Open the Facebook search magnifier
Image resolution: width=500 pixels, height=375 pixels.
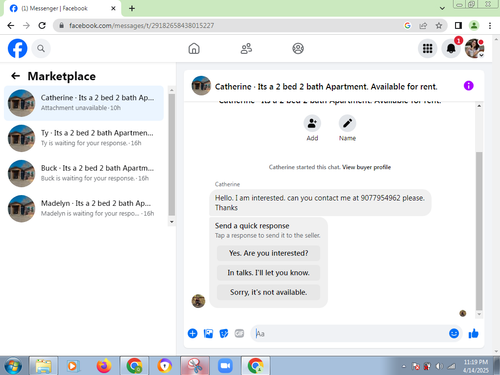pyautogui.click(x=41, y=49)
